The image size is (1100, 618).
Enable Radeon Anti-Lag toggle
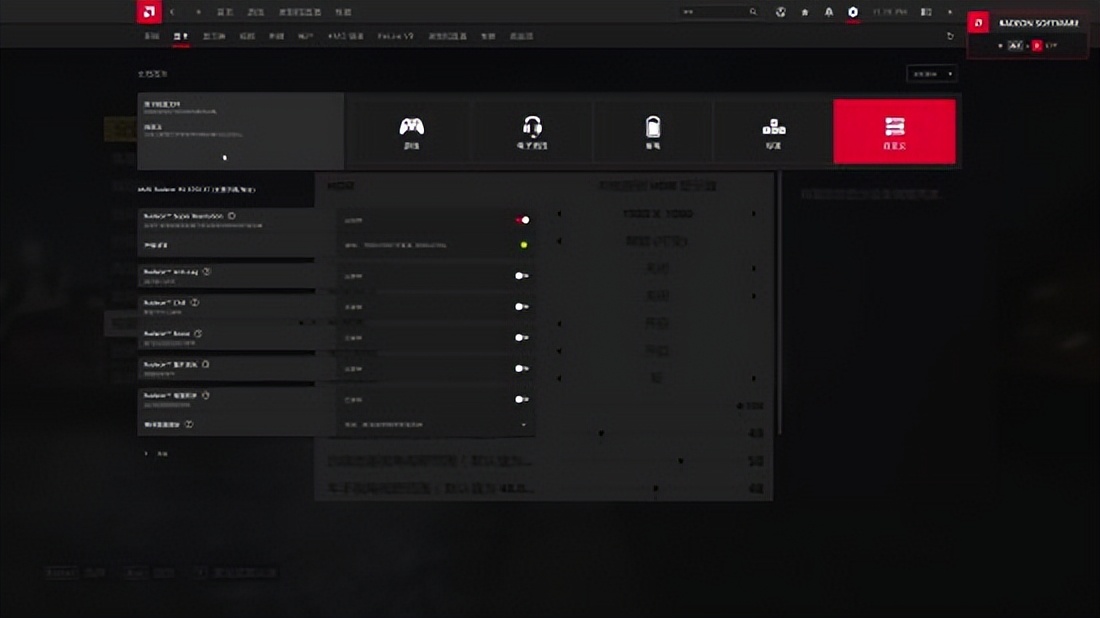(521, 276)
